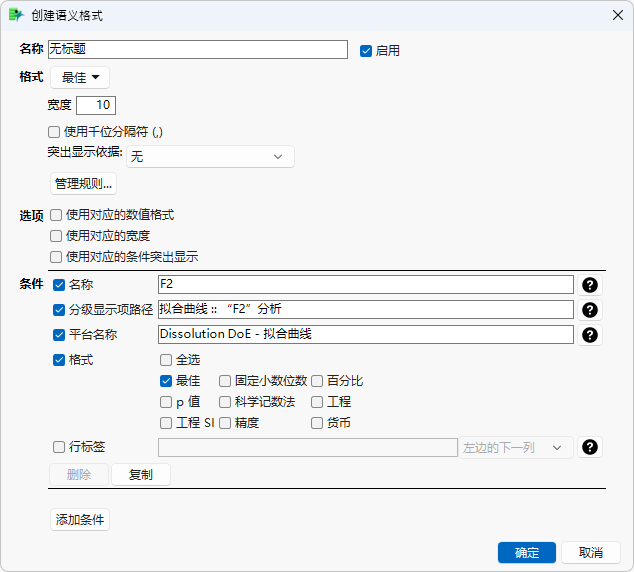
Task: Open help for 行标签 condition
Action: point(590,447)
